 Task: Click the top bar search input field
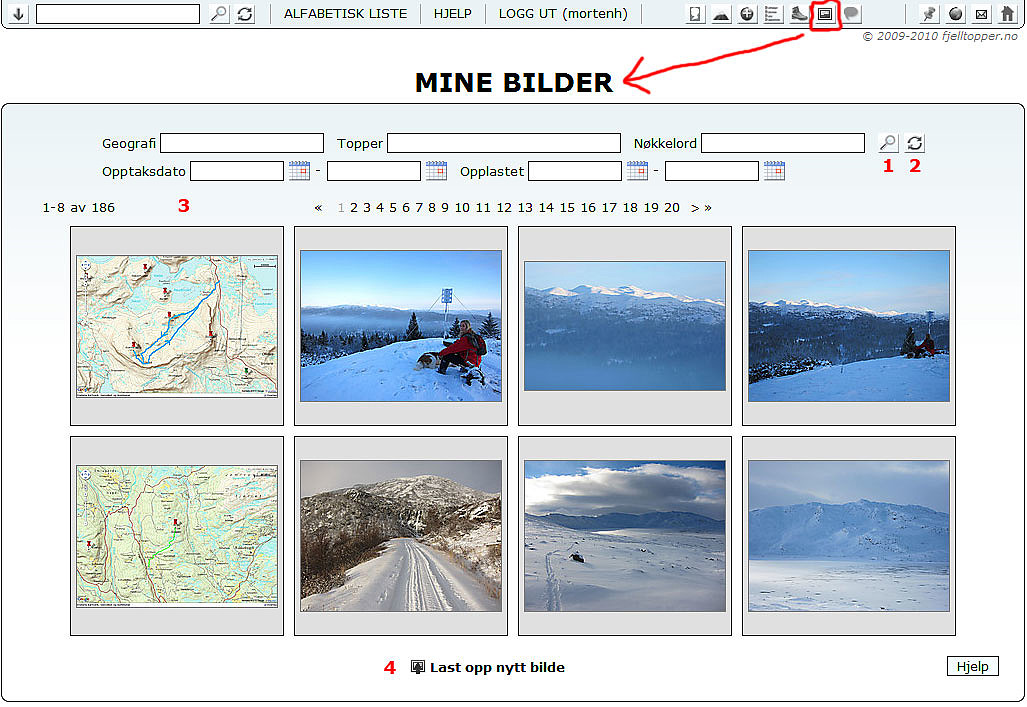[118, 14]
